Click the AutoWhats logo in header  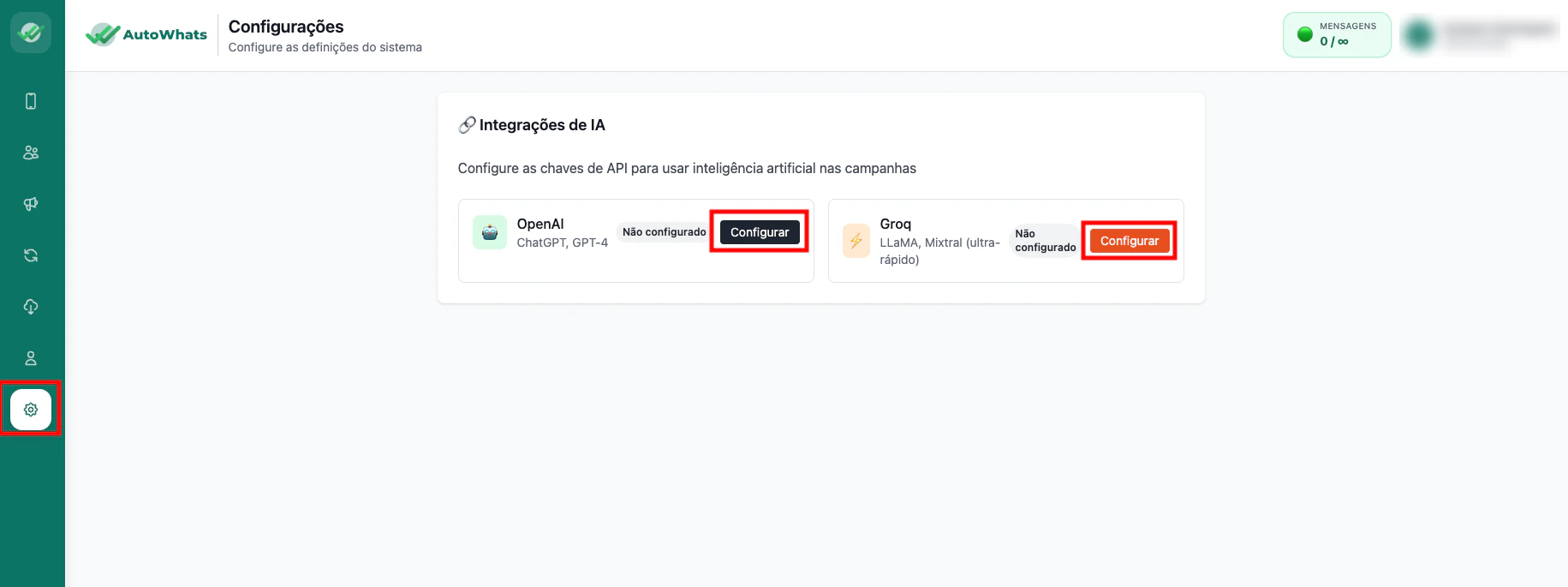click(146, 34)
